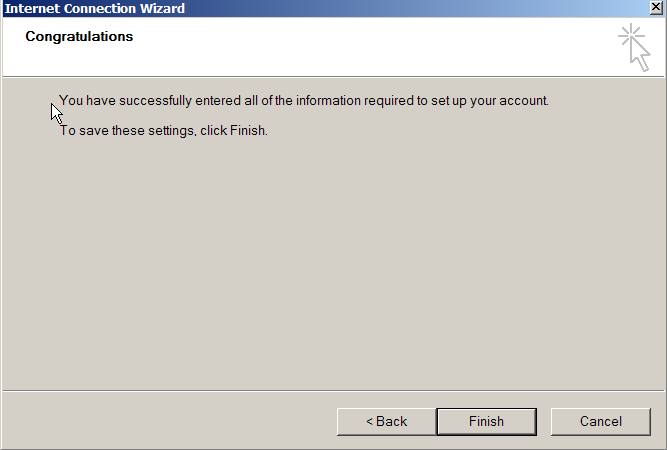This screenshot has height=450, width=667.
Task: Click the word Finish in the instruction sentence
Action: [248, 131]
